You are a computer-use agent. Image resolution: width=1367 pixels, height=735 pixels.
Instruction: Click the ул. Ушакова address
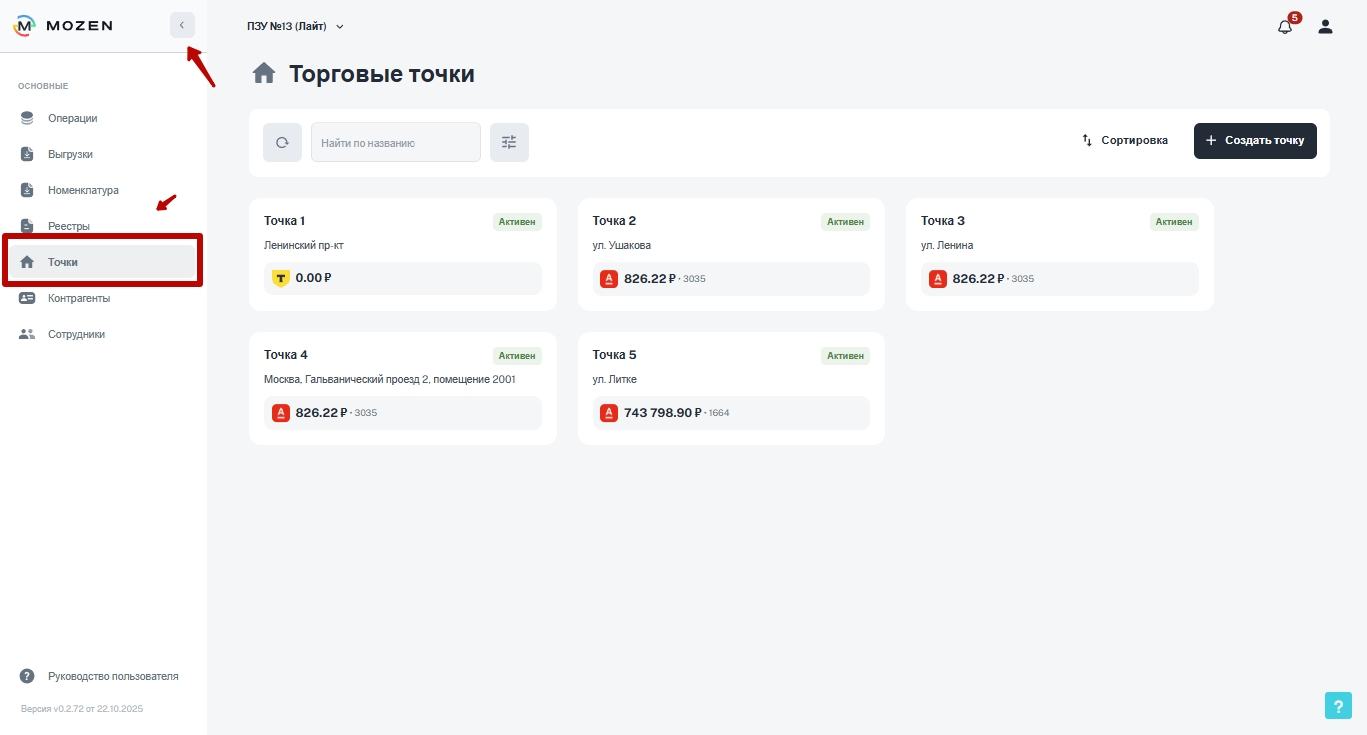pos(622,246)
